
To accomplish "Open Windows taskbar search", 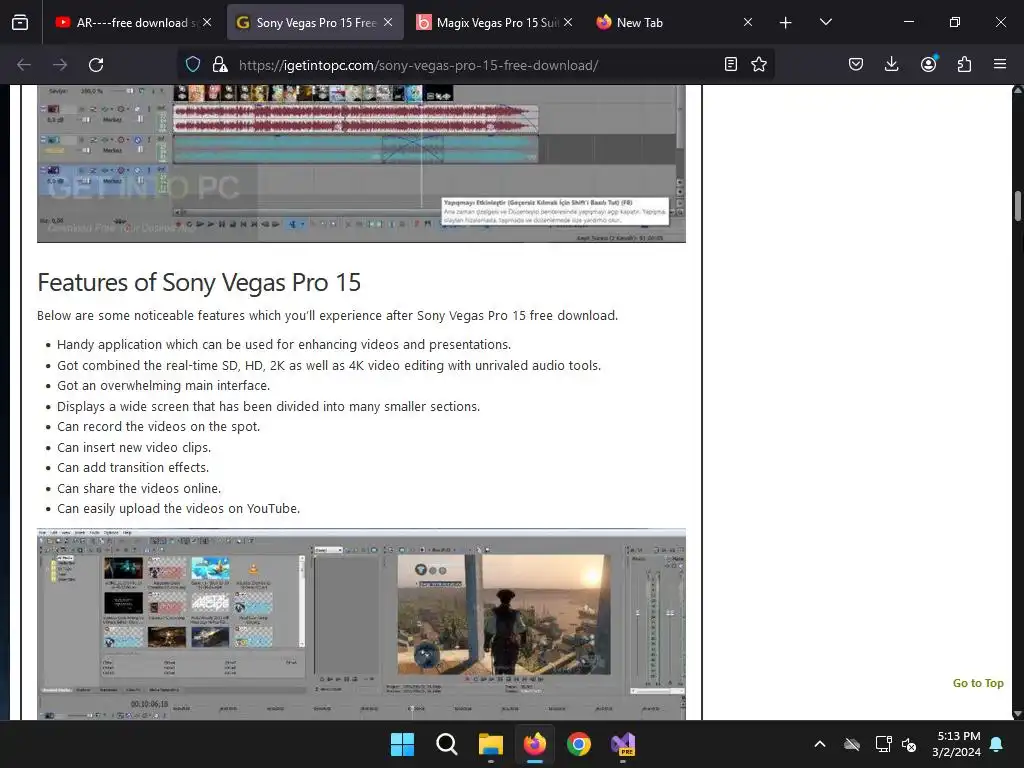I will tap(447, 744).
